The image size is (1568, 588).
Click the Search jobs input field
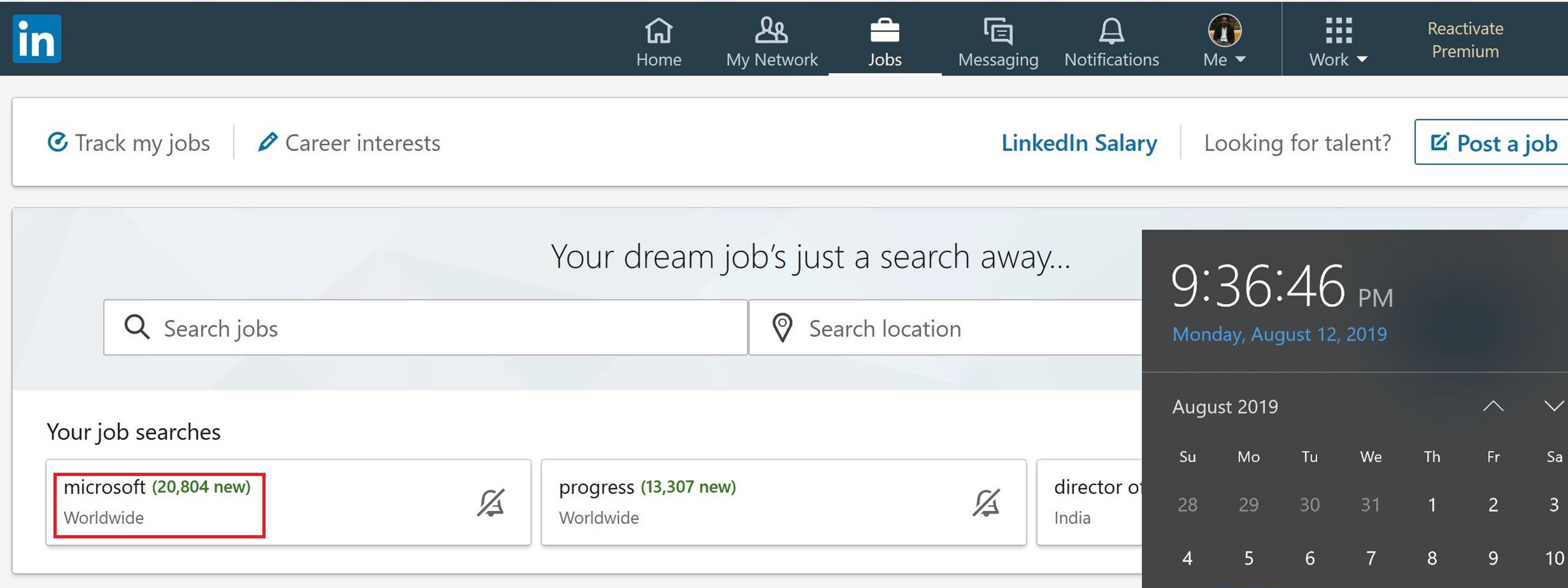click(x=426, y=328)
